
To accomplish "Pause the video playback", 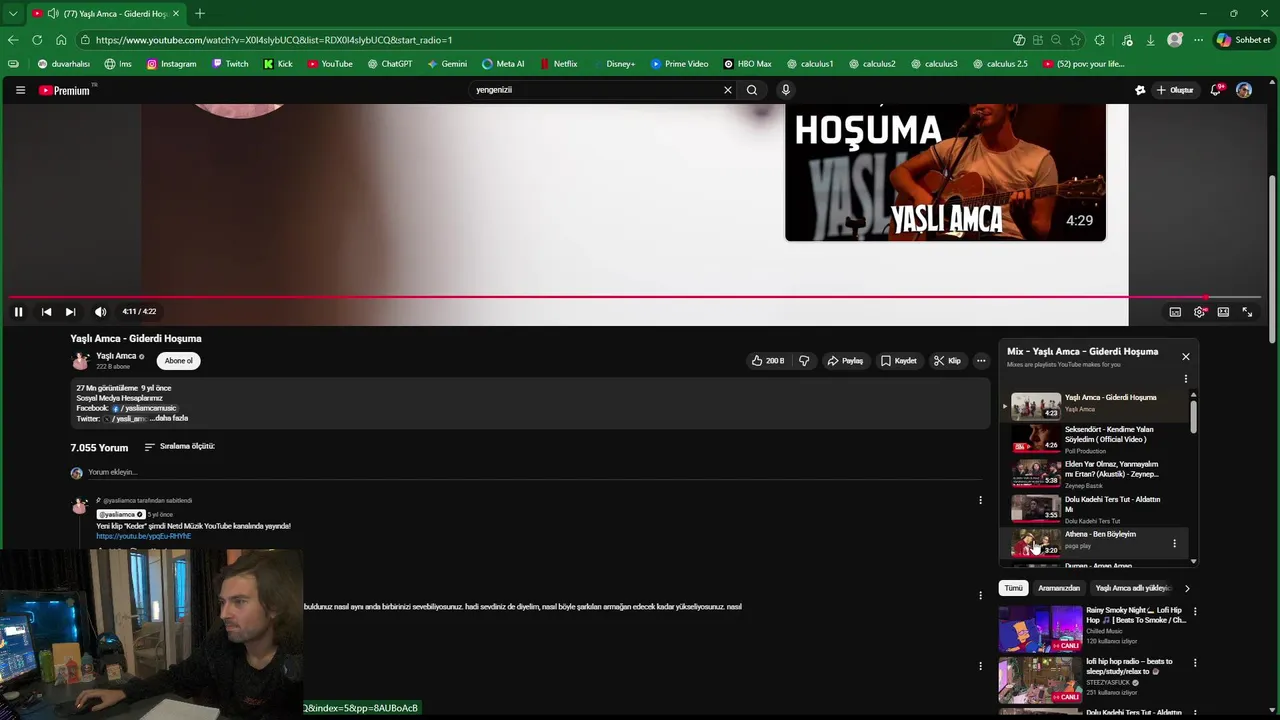I will (18, 312).
